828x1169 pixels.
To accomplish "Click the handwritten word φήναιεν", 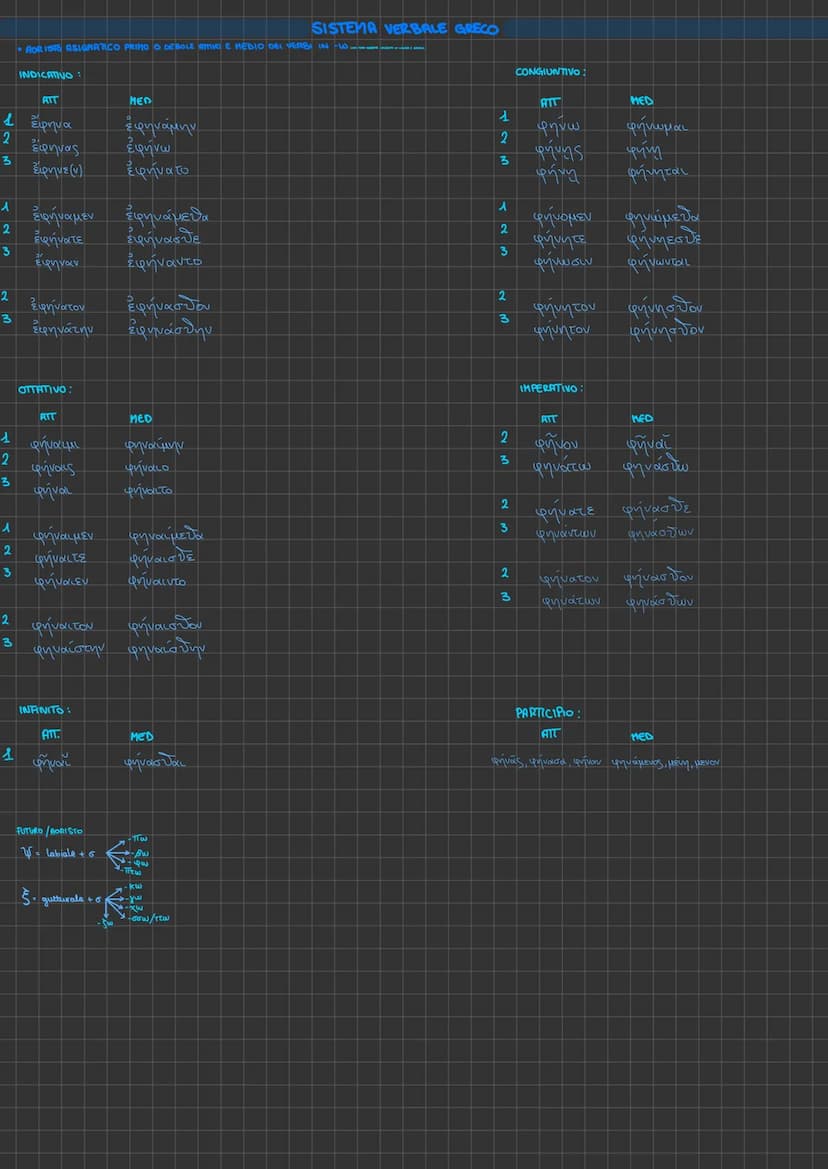I will [61, 582].
